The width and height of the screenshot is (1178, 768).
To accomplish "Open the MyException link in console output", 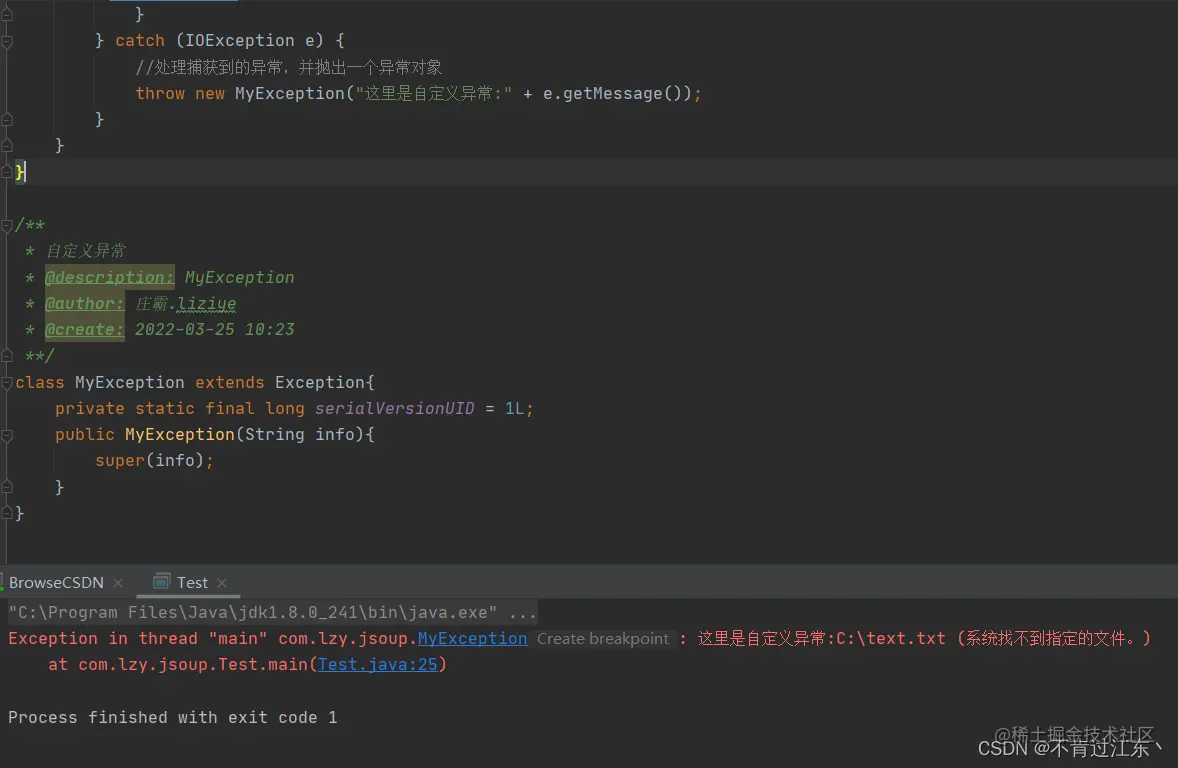I will coord(473,638).
